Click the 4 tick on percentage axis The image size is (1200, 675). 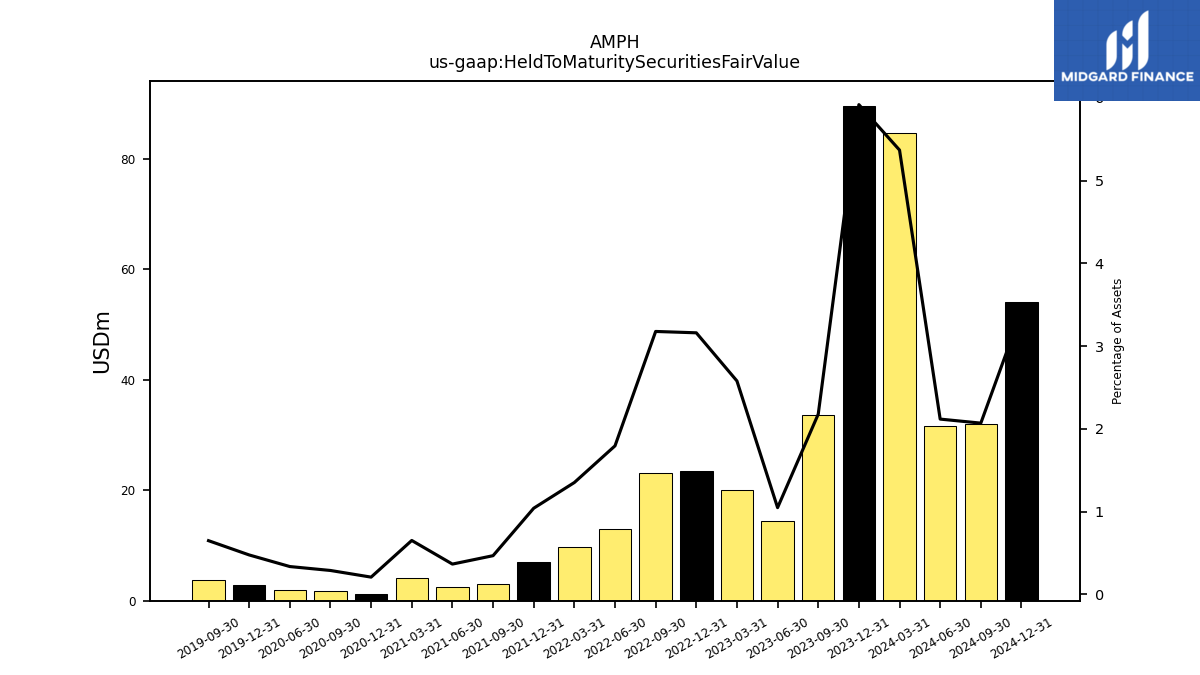[1099, 264]
